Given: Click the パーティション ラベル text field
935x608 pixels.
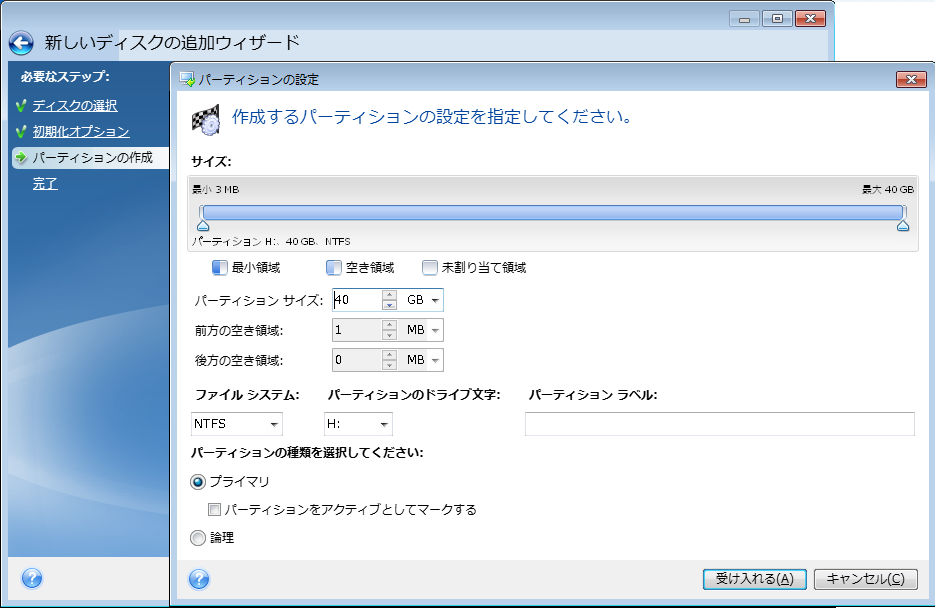Looking at the screenshot, I should (719, 424).
